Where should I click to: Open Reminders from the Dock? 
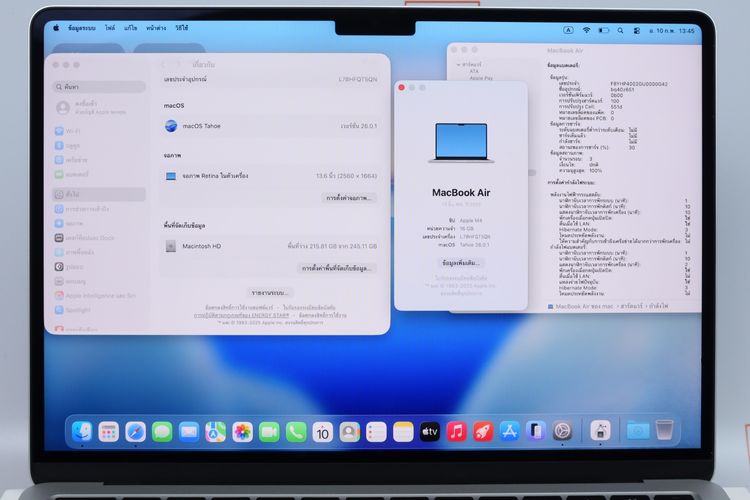[376, 432]
